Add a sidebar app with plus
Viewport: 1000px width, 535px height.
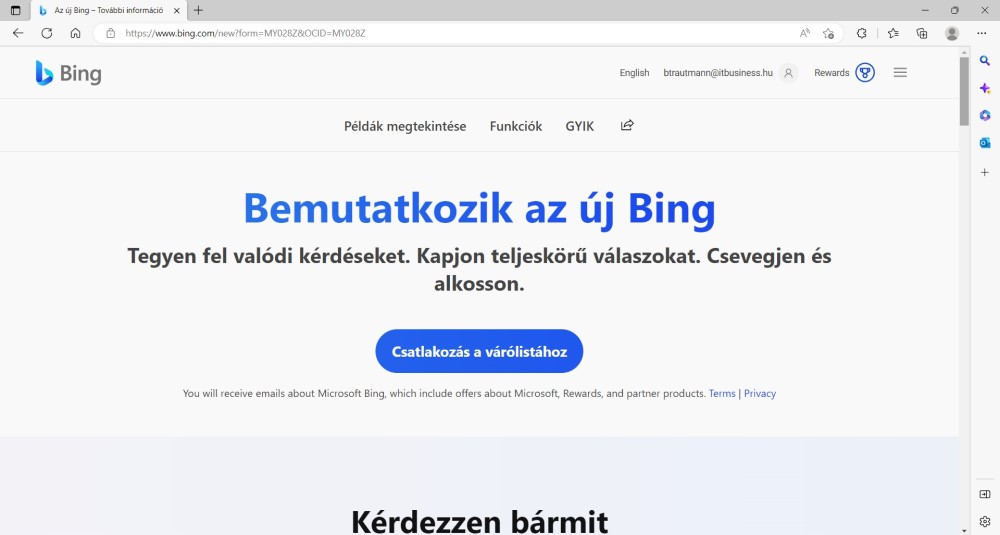click(x=985, y=172)
